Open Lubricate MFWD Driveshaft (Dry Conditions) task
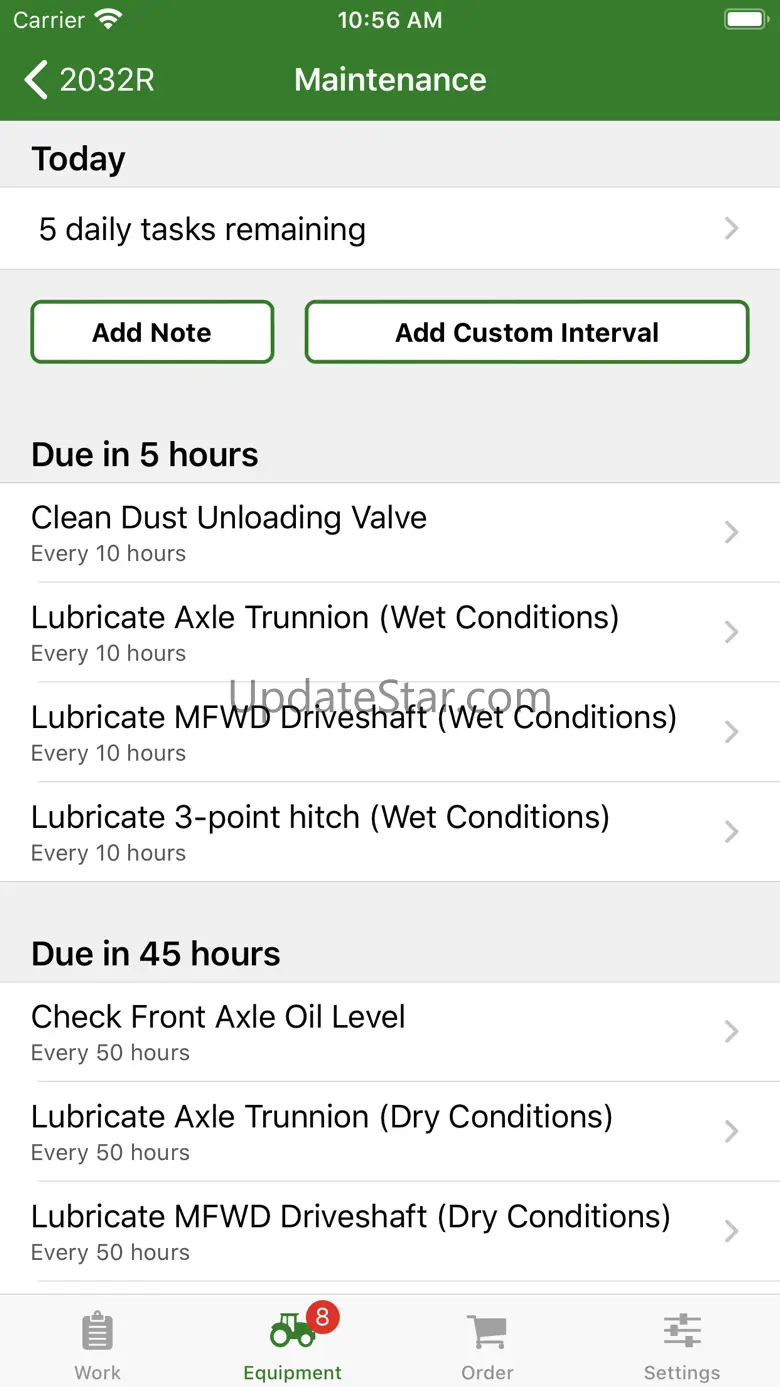The width and height of the screenshot is (780, 1387). pyautogui.click(x=350, y=1231)
